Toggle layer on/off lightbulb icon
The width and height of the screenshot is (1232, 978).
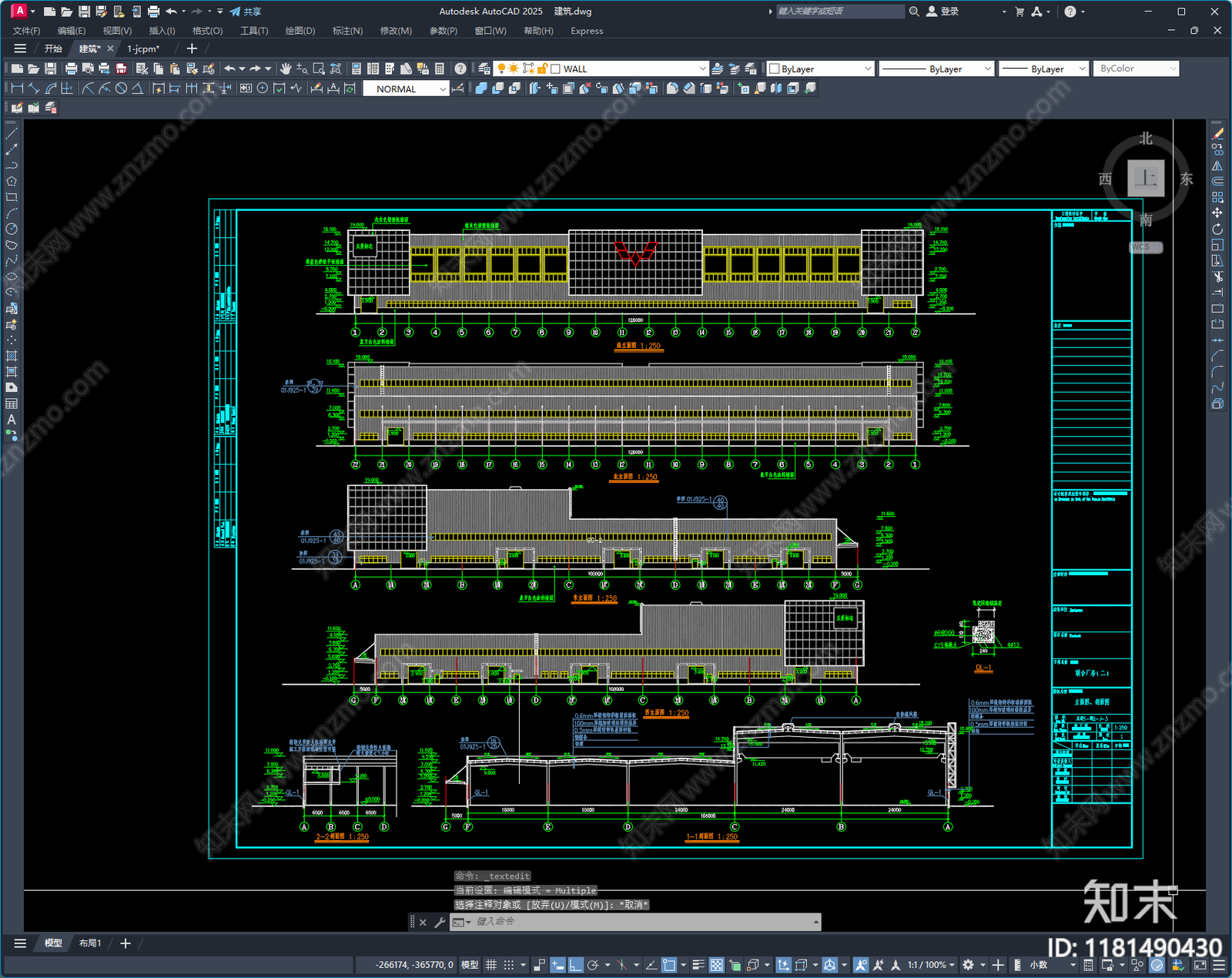point(501,69)
